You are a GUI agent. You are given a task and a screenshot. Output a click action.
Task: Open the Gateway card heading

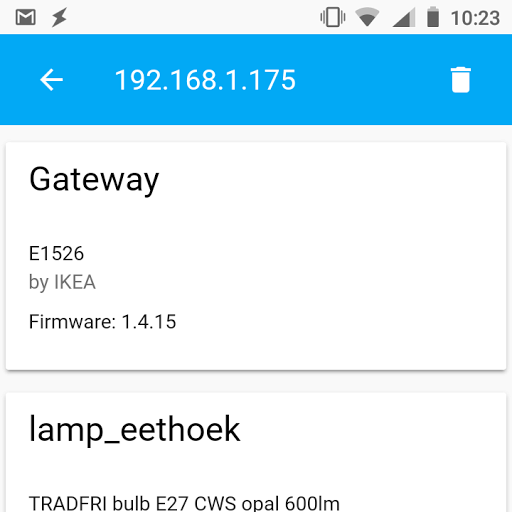[x=94, y=180]
